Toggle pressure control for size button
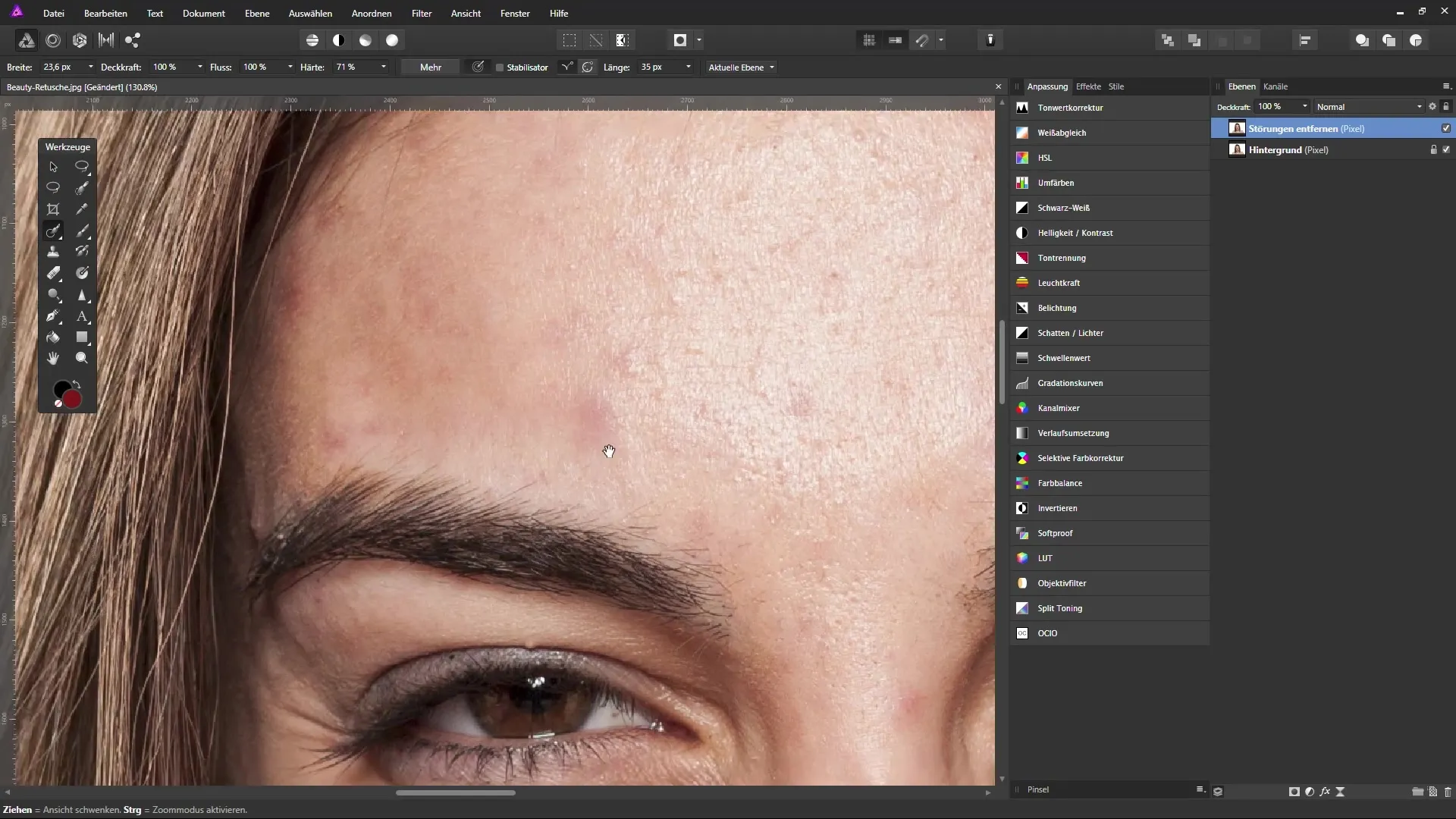This screenshot has height=819, width=1456. coord(478,67)
